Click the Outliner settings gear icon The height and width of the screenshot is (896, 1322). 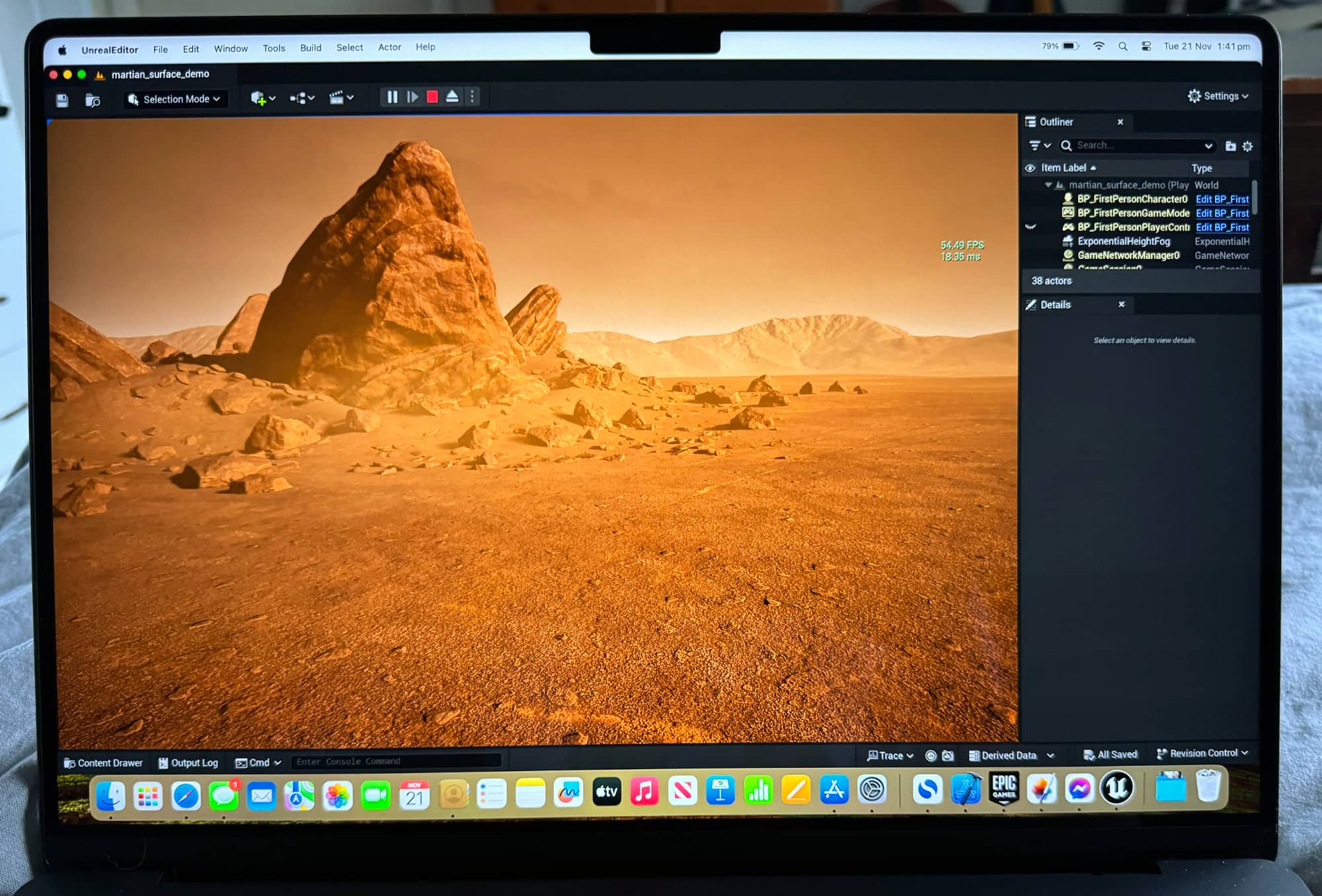click(1247, 146)
